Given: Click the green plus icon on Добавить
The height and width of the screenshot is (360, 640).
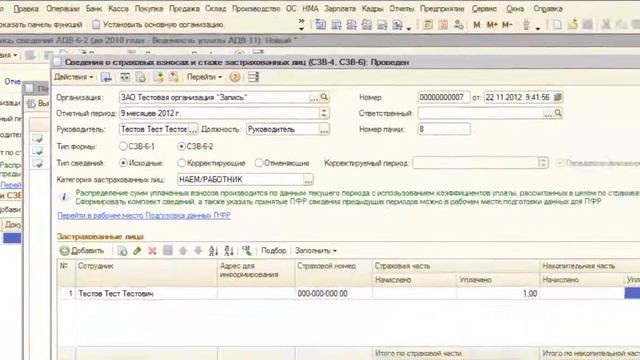Looking at the screenshot, I should [x=64, y=251].
